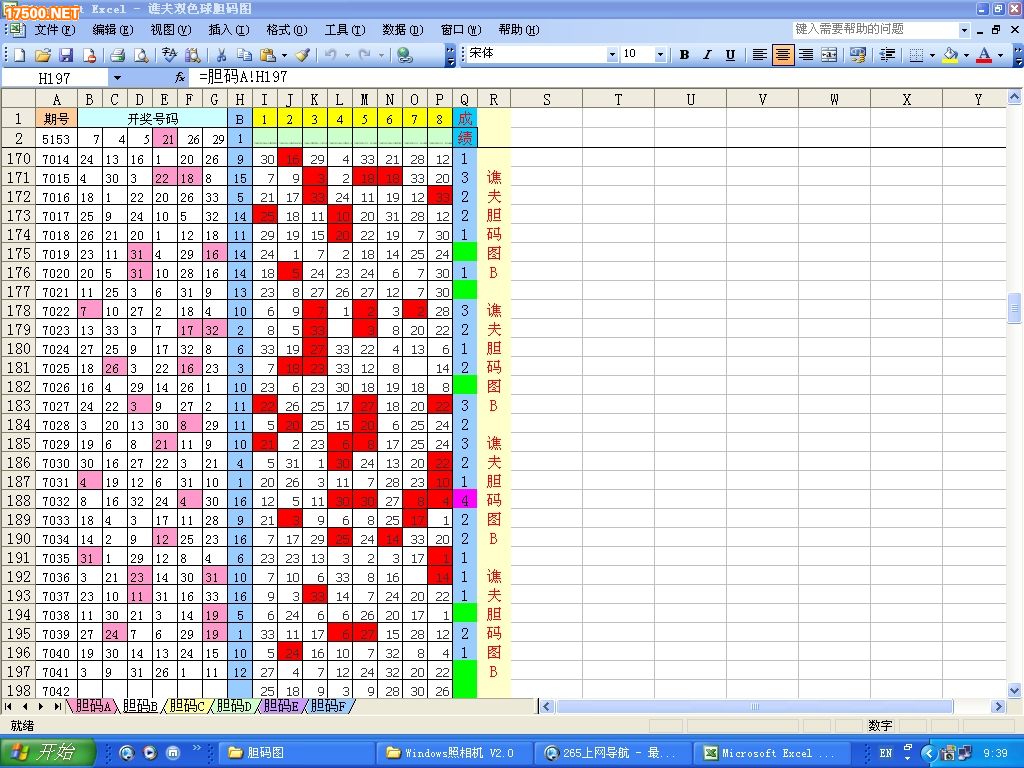Open Print Preview

(x=140, y=56)
